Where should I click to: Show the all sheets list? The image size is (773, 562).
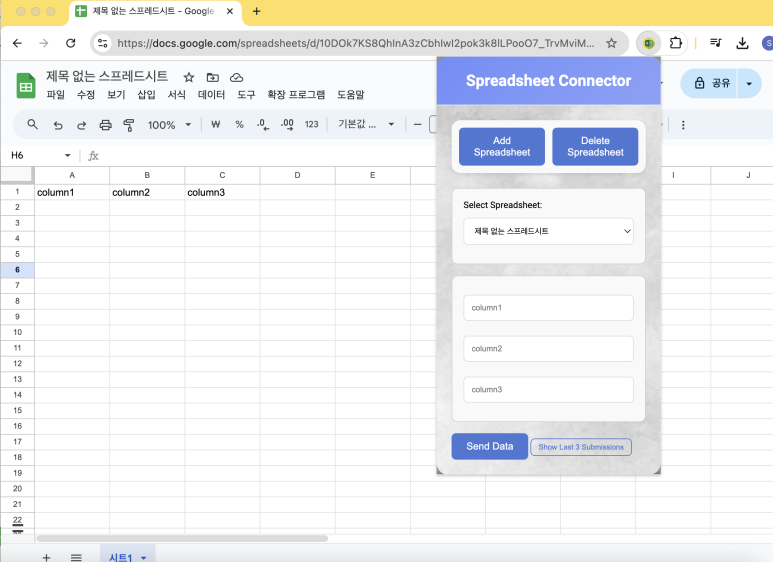pyautogui.click(x=76, y=557)
